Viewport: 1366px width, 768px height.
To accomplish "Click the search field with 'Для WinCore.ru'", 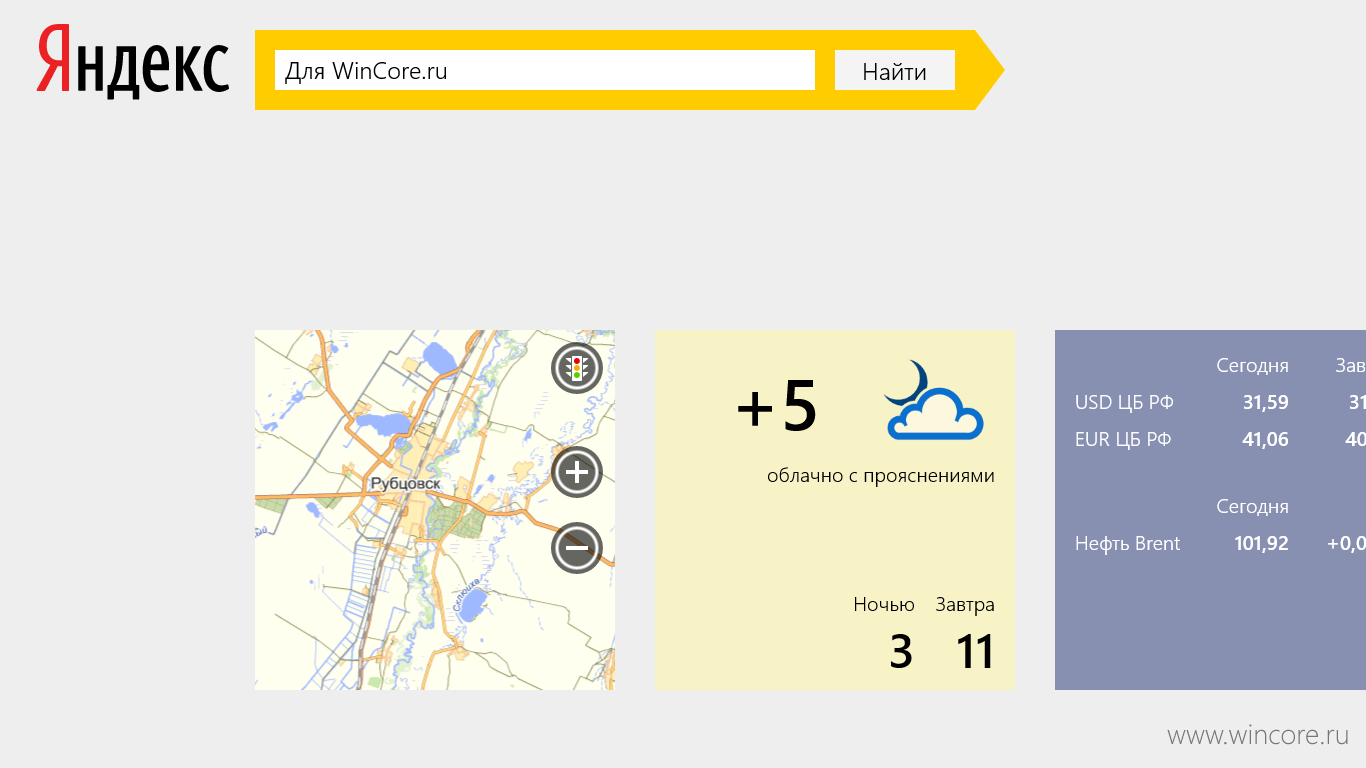I will point(545,70).
